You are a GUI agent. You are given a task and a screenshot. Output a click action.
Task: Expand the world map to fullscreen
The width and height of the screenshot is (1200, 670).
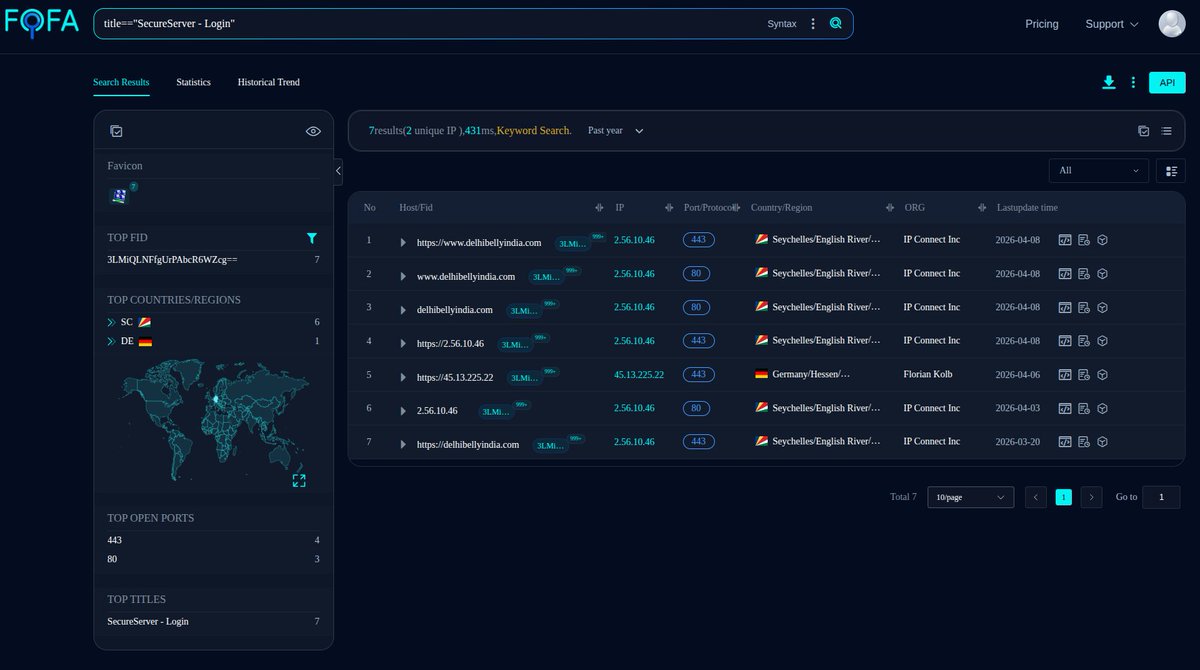coord(299,481)
